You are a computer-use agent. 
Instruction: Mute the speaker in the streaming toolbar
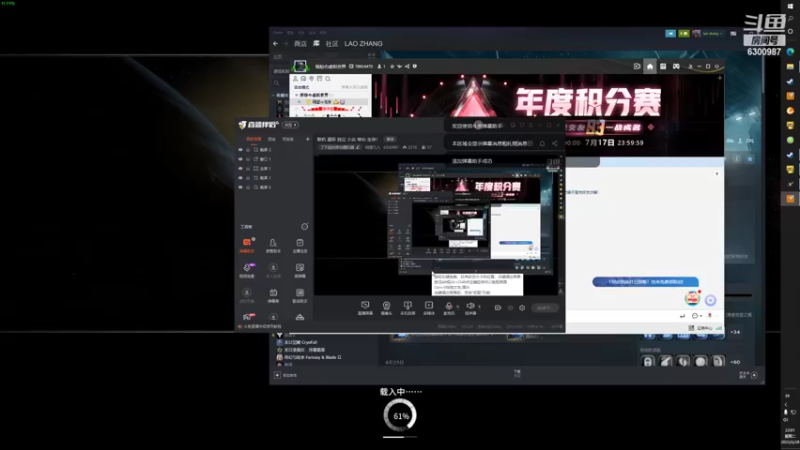click(470, 308)
